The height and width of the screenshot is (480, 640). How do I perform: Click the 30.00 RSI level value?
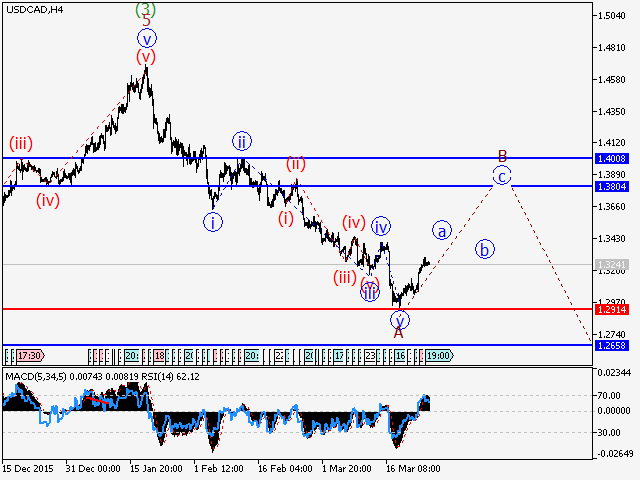609,432
